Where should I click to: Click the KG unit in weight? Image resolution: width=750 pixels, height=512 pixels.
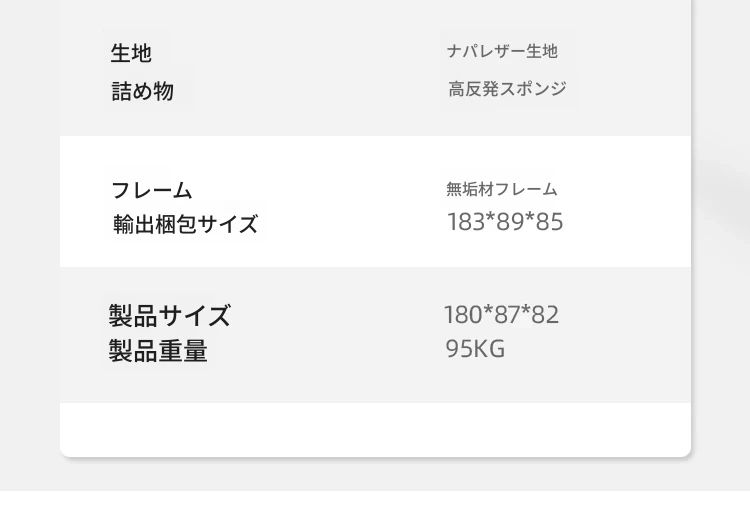[490, 348]
